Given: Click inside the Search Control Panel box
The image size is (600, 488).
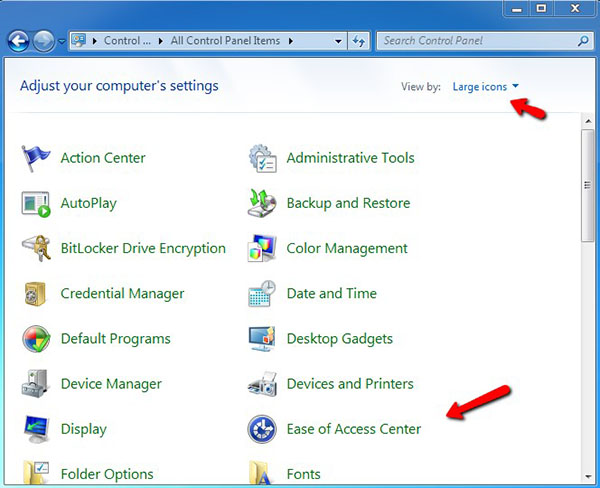Looking at the screenshot, I should (x=475, y=41).
